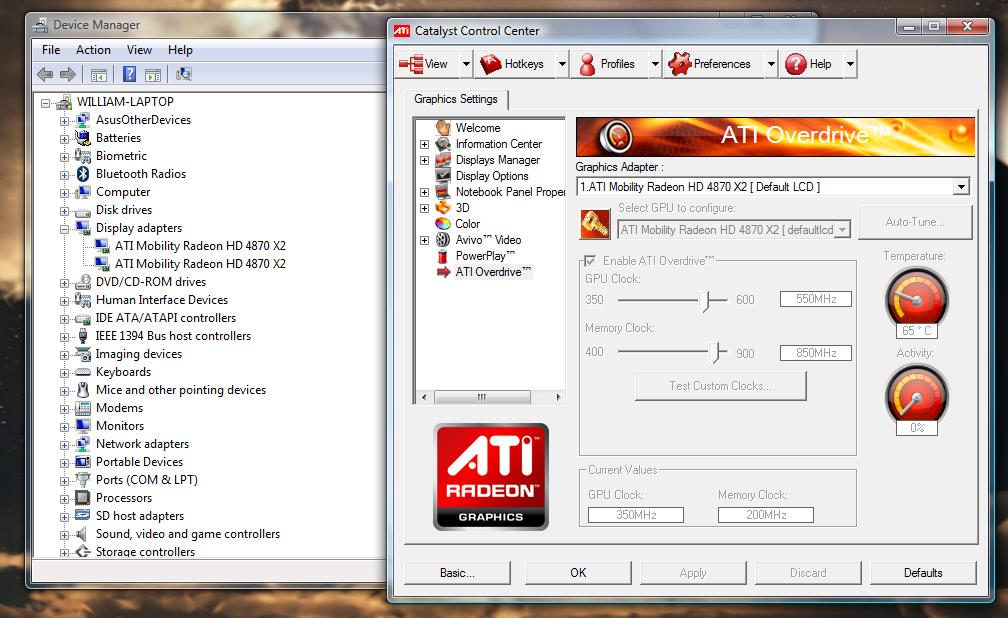The width and height of the screenshot is (1008, 618).
Task: Open the Graphics Adapter dropdown
Action: click(x=960, y=187)
